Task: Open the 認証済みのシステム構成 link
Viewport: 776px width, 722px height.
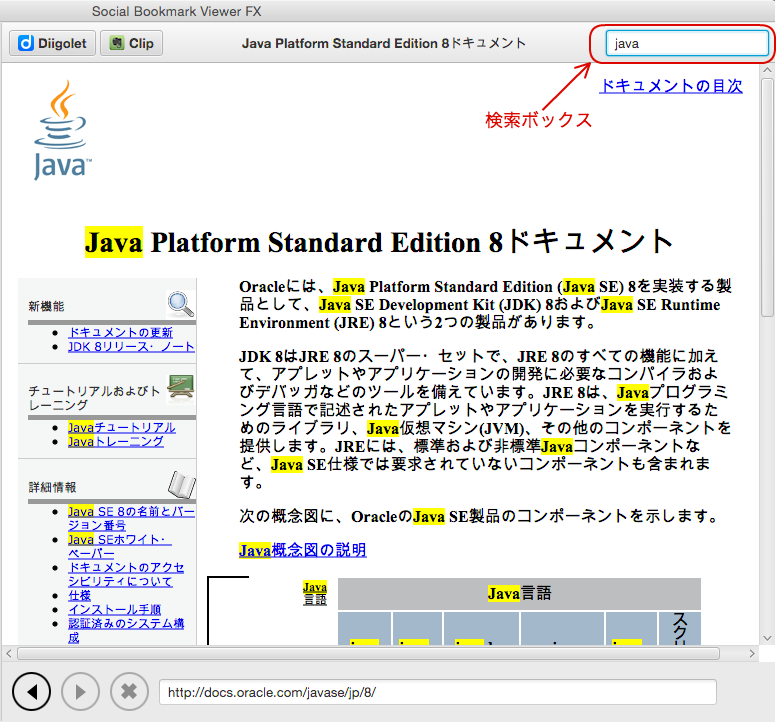Action: [x=126, y=630]
